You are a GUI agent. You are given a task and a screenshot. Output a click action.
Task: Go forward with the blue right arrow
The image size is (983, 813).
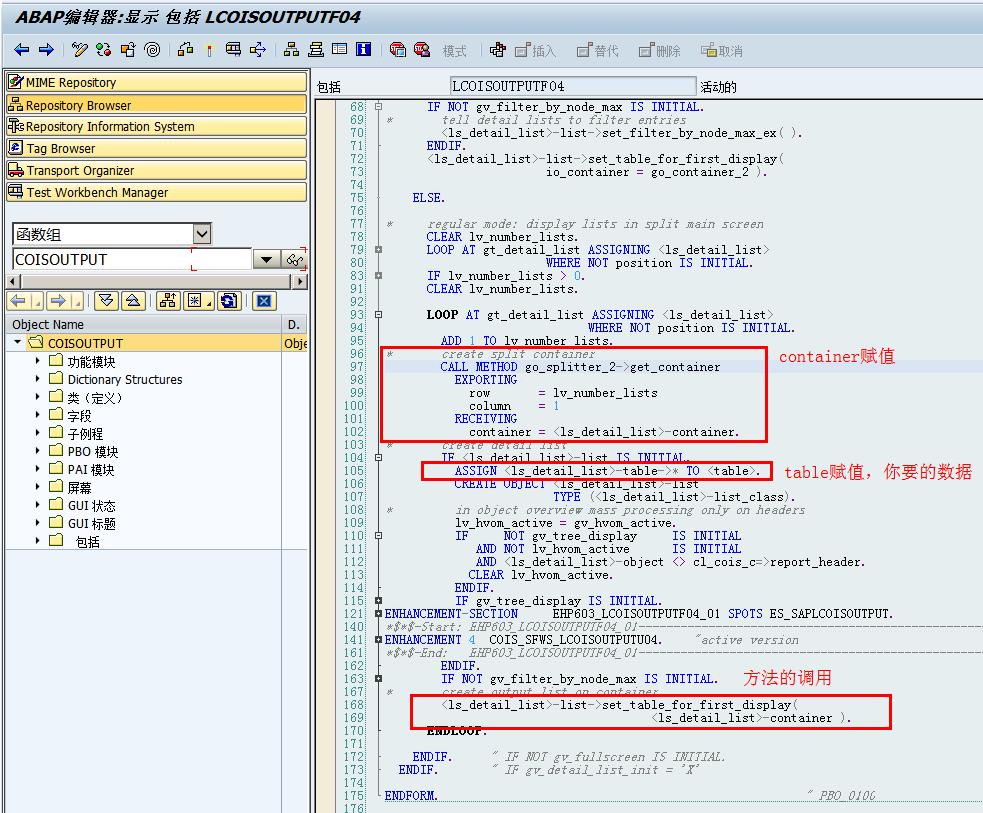46,50
